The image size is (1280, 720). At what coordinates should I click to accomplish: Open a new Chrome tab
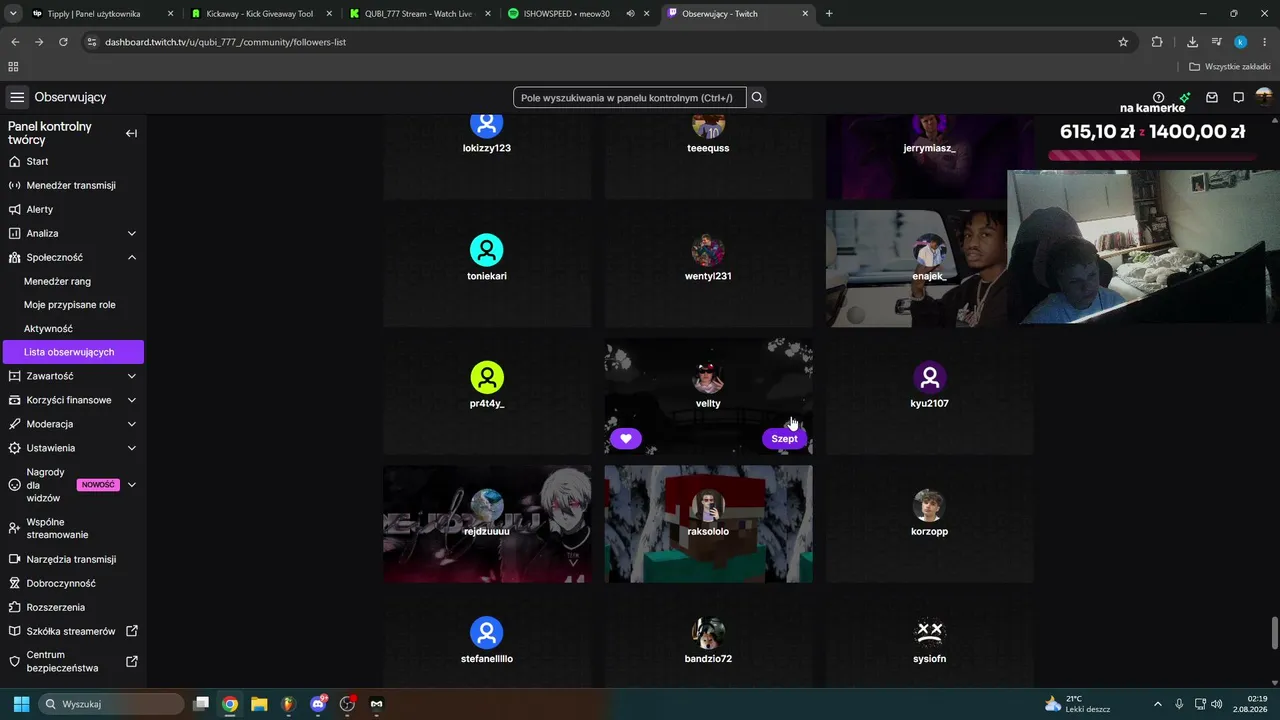click(x=829, y=14)
